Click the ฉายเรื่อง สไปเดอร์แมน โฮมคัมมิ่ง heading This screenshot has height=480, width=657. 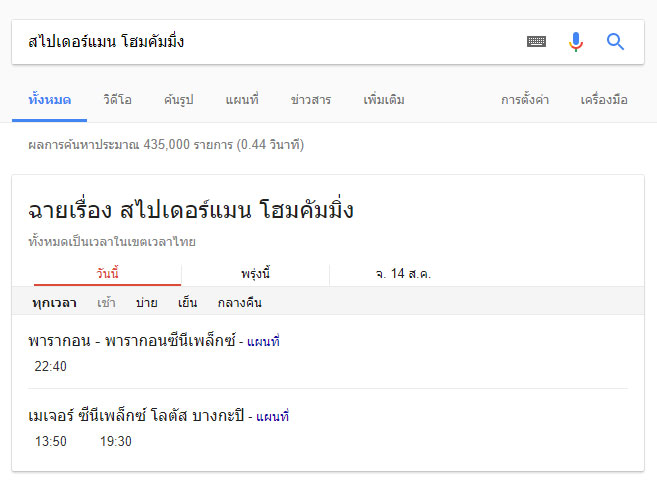point(191,209)
